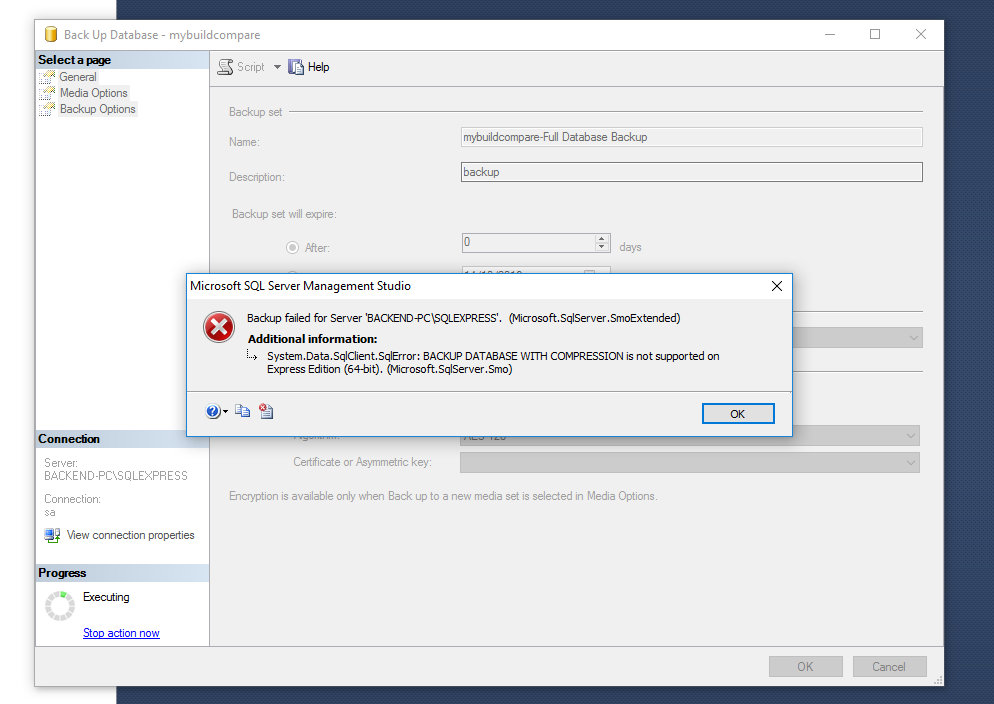Image resolution: width=994 pixels, height=704 pixels.
Task: Maximize the Back Up Database window
Action: 875,34
